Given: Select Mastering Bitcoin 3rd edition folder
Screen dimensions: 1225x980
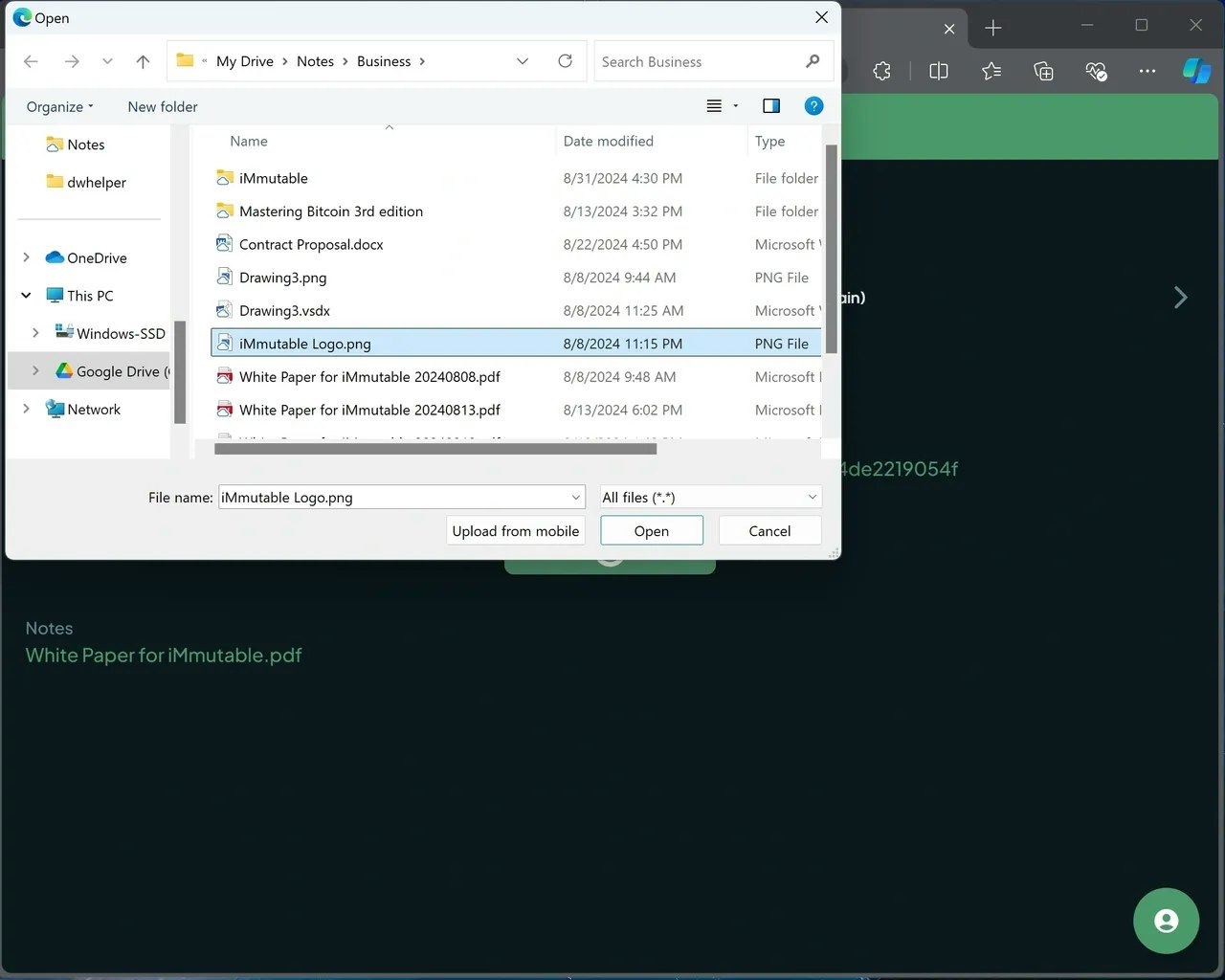Looking at the screenshot, I should tap(516, 212).
